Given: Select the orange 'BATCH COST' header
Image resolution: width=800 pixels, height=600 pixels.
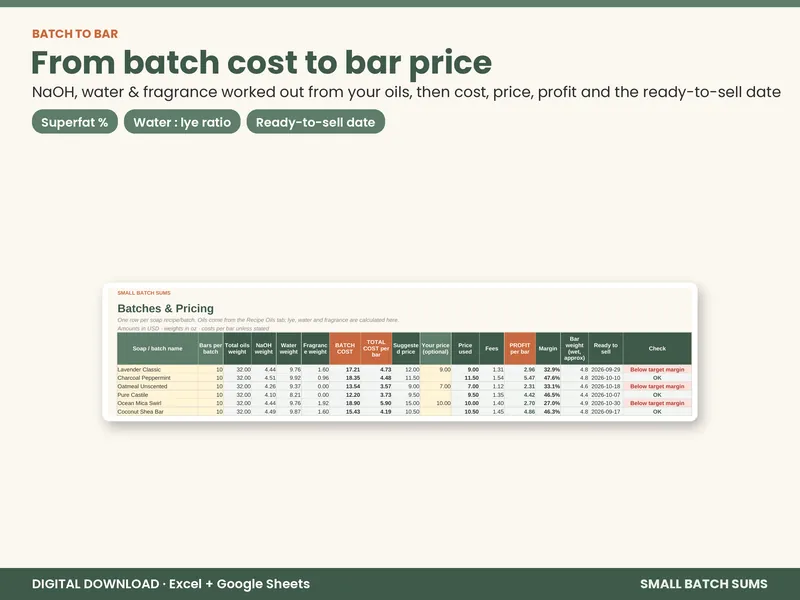Looking at the screenshot, I should click(x=345, y=348).
